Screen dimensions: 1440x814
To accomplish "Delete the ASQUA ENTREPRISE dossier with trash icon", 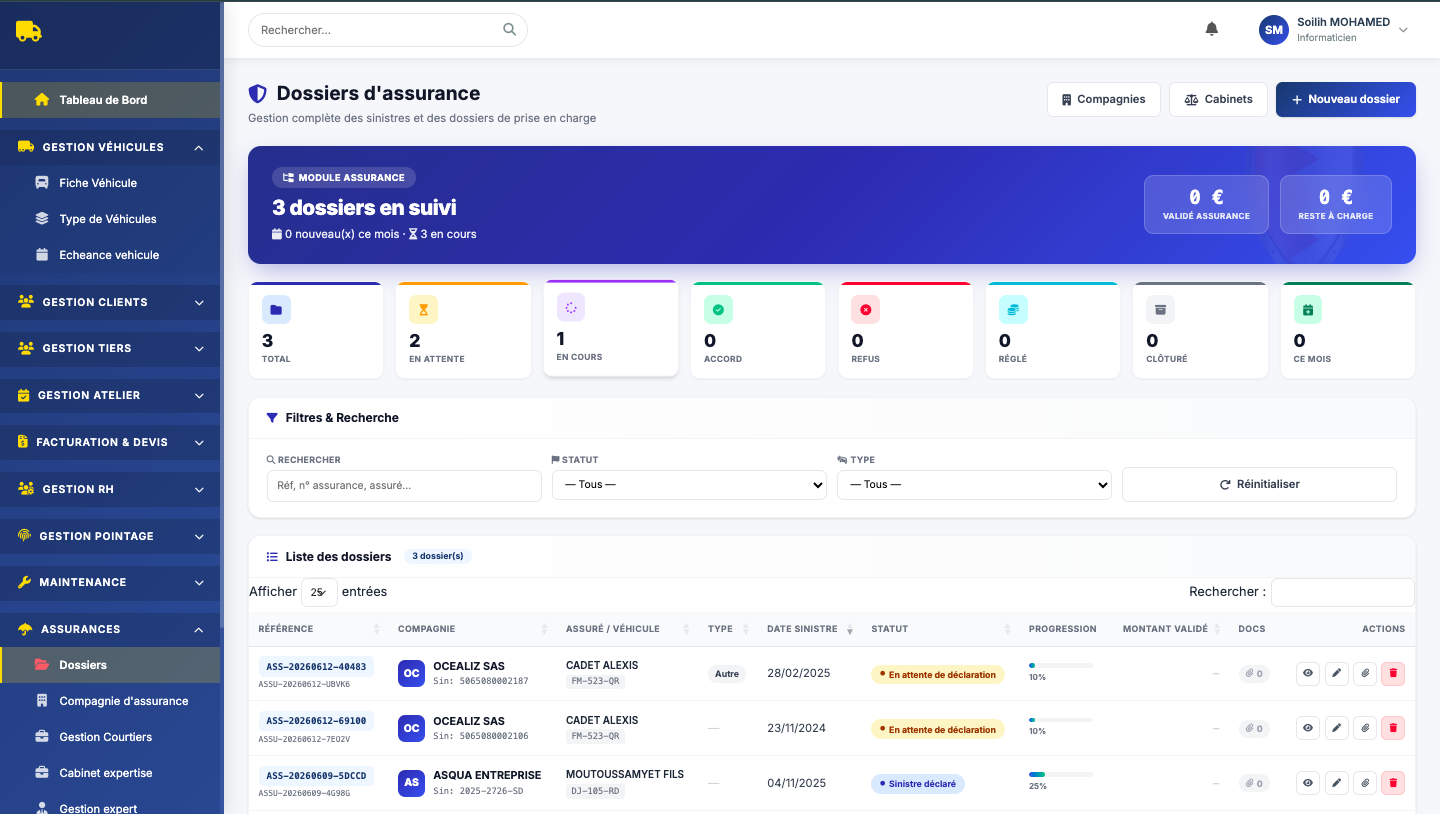I will tap(1393, 783).
